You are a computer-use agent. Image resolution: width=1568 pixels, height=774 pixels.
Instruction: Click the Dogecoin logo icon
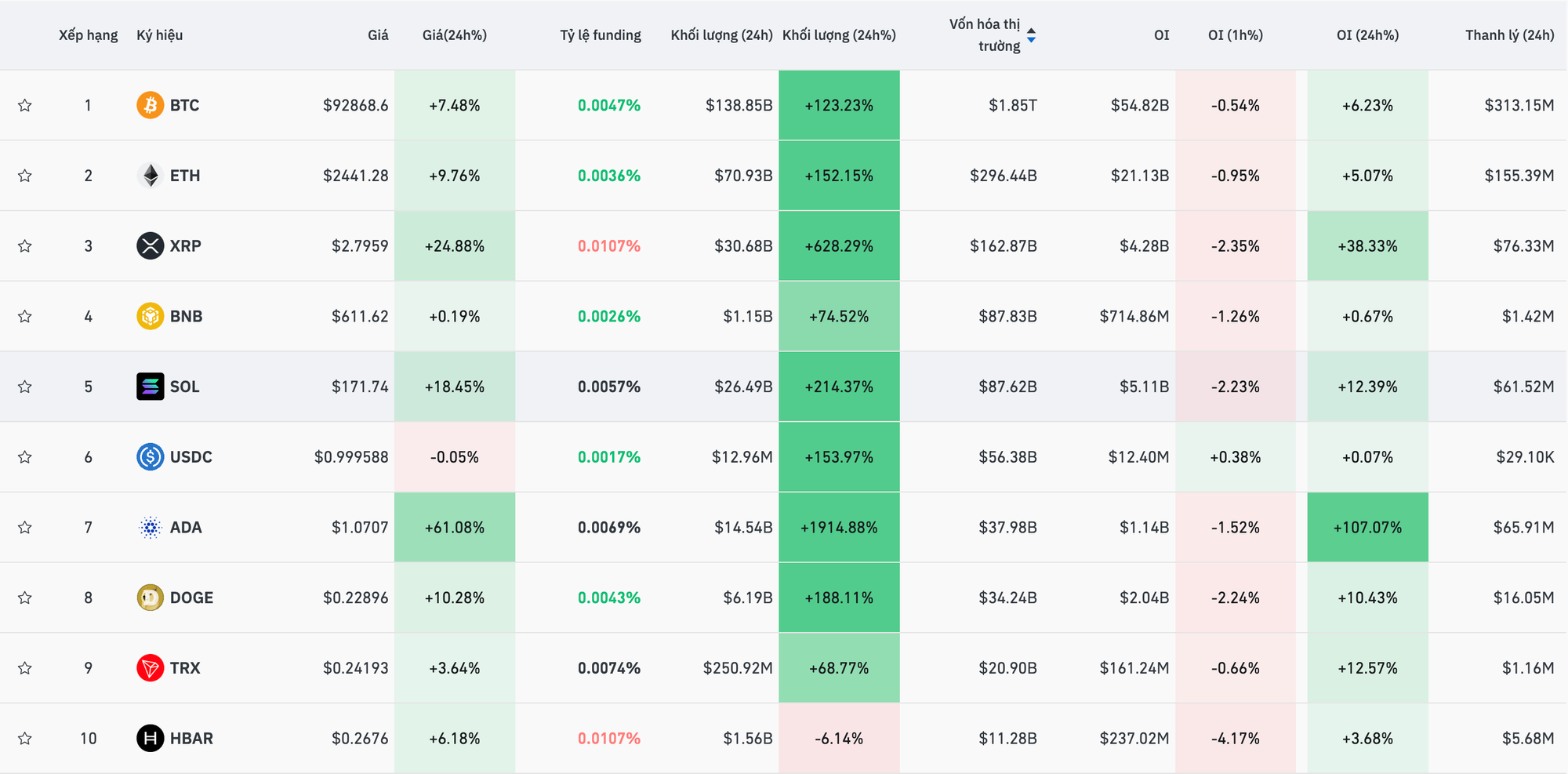point(150,598)
